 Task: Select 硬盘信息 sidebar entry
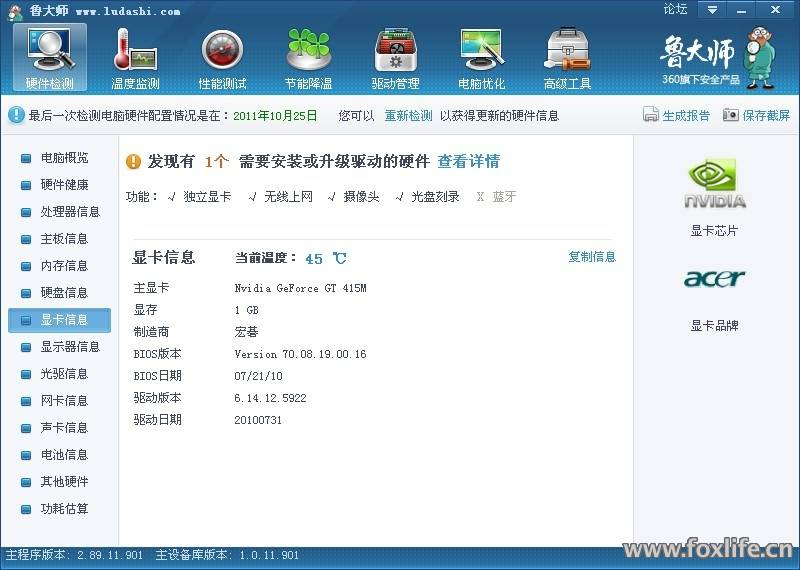pyautogui.click(x=64, y=293)
